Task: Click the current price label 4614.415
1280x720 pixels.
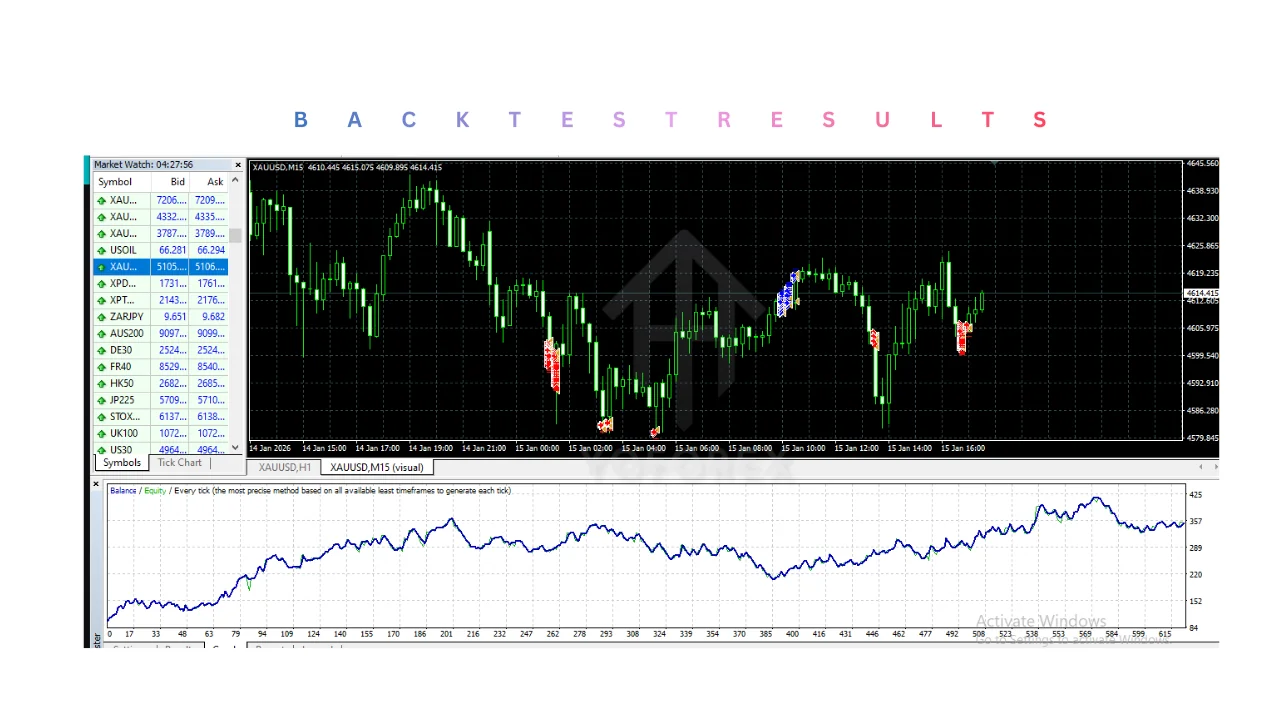Action: (x=1201, y=293)
